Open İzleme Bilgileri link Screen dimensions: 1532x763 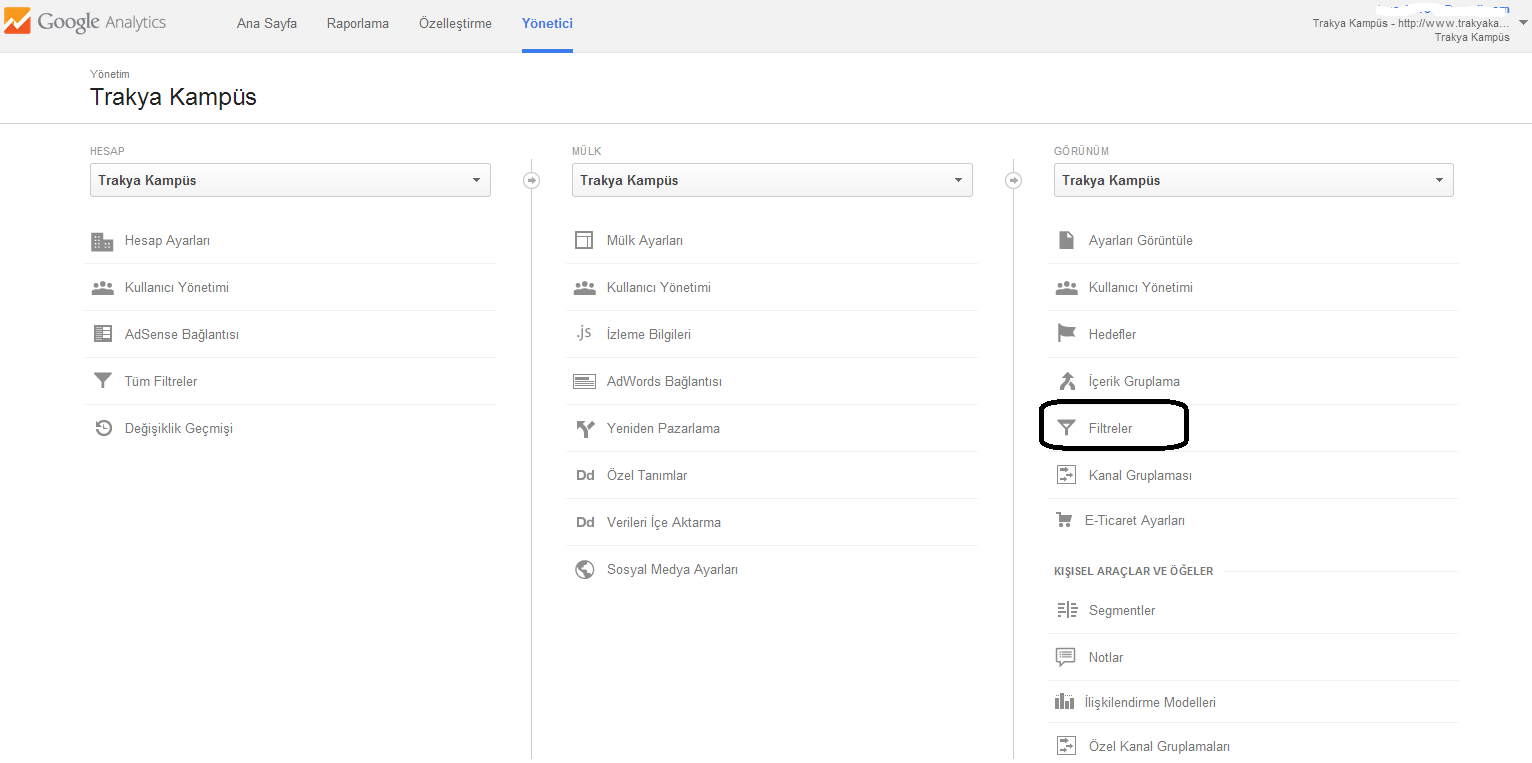tap(649, 335)
